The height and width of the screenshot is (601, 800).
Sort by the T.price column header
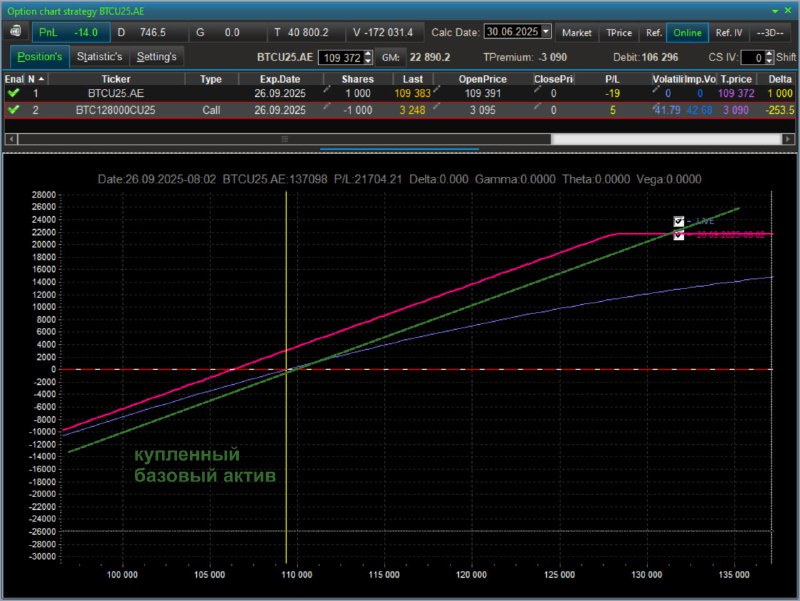pos(736,79)
